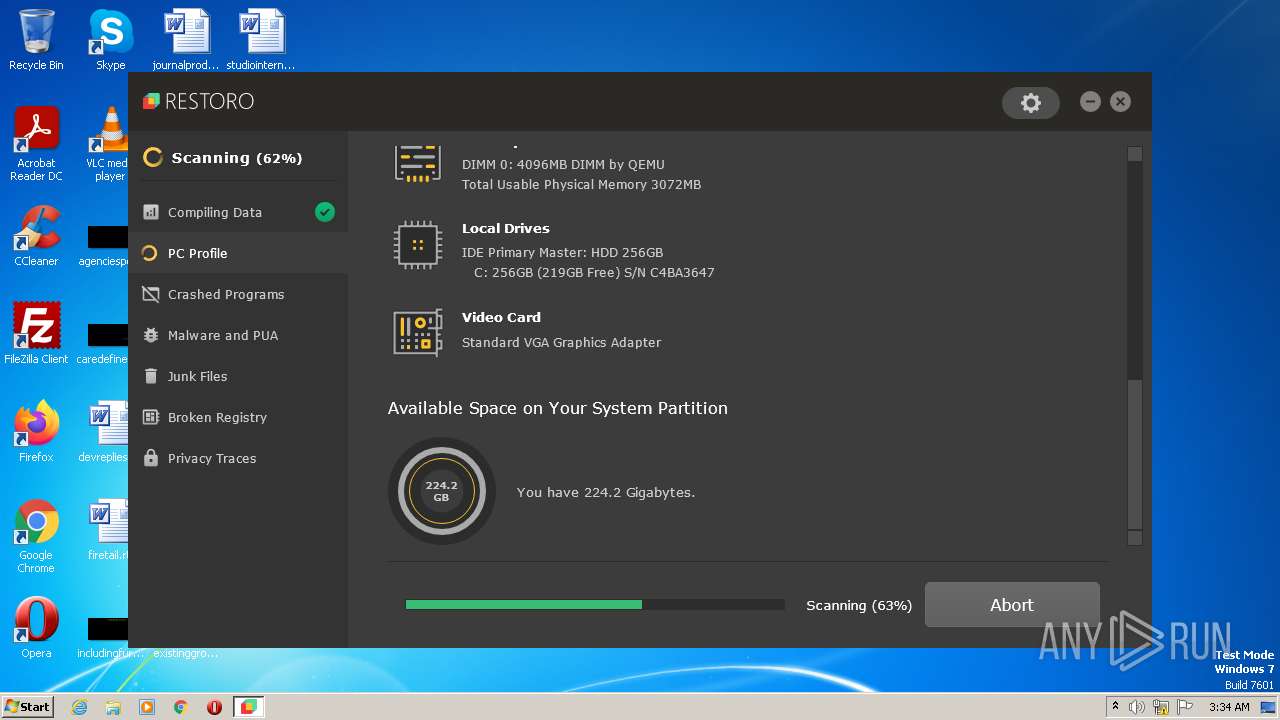Click 'Available Space on Your System Partition' heading
Image resolution: width=1280 pixels, height=720 pixels.
pyautogui.click(x=558, y=408)
